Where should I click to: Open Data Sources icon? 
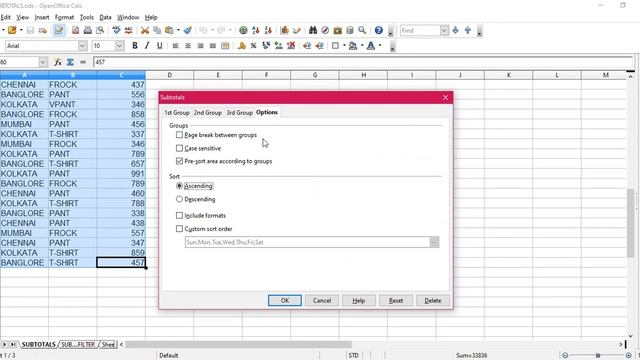(x=350, y=30)
